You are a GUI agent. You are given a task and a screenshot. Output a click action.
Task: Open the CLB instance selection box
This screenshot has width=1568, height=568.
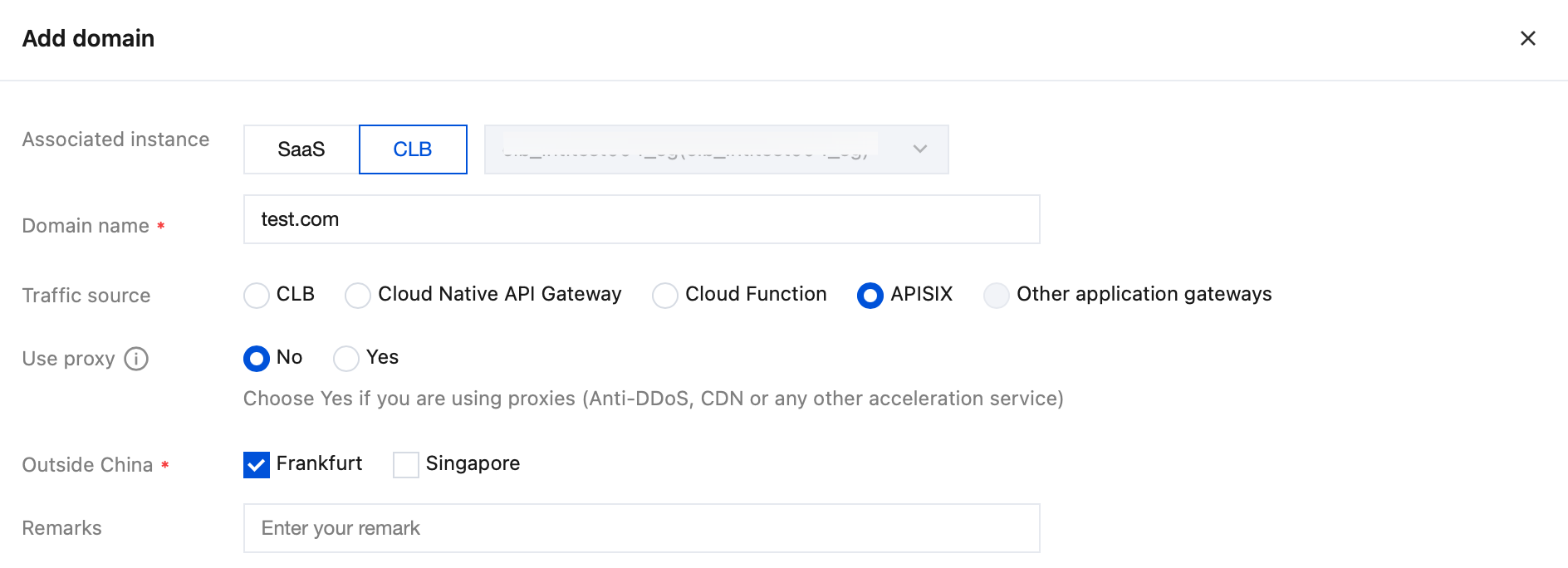tap(698, 149)
